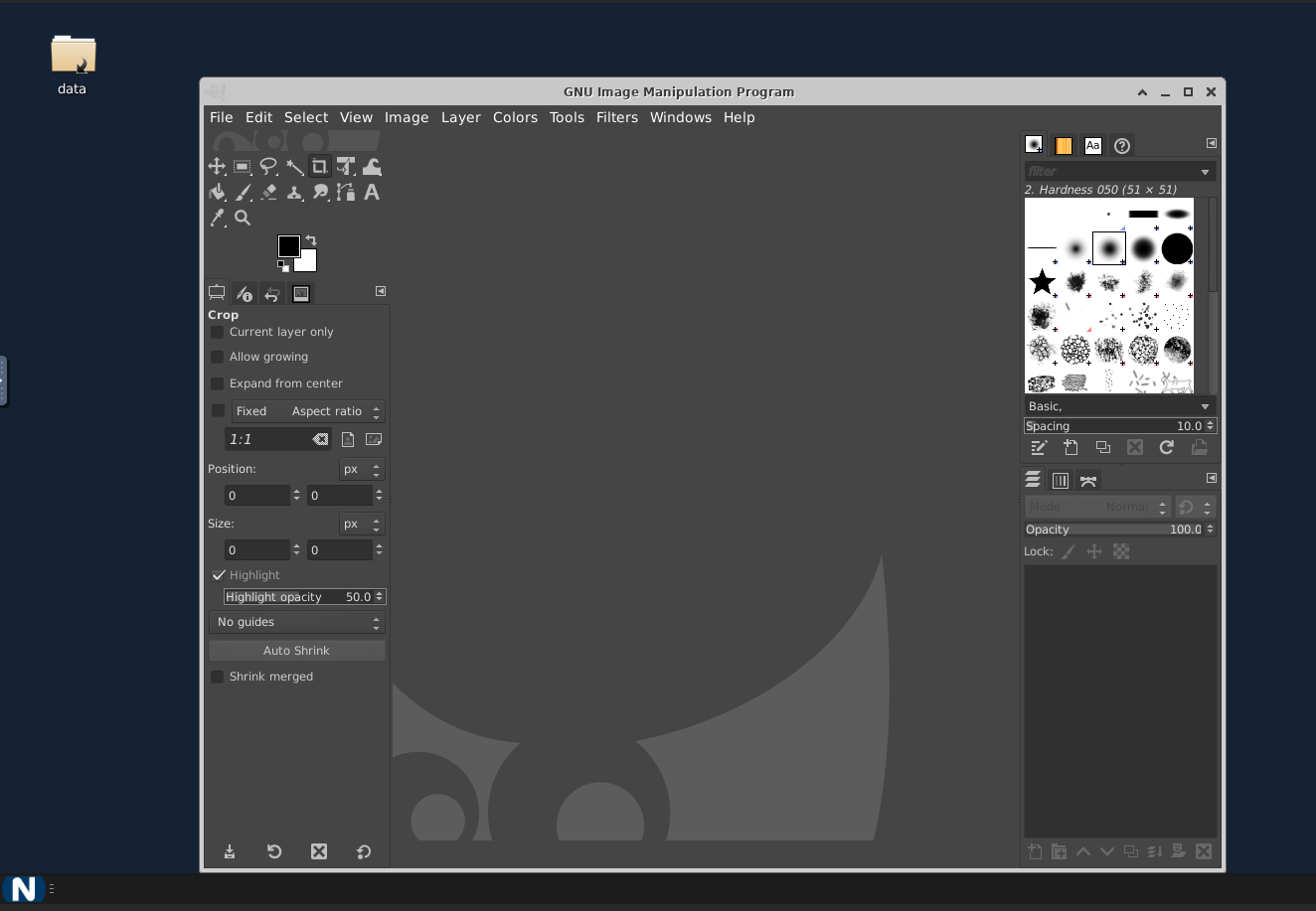Select the Paintbrush tool
1316x911 pixels.
(x=243, y=193)
